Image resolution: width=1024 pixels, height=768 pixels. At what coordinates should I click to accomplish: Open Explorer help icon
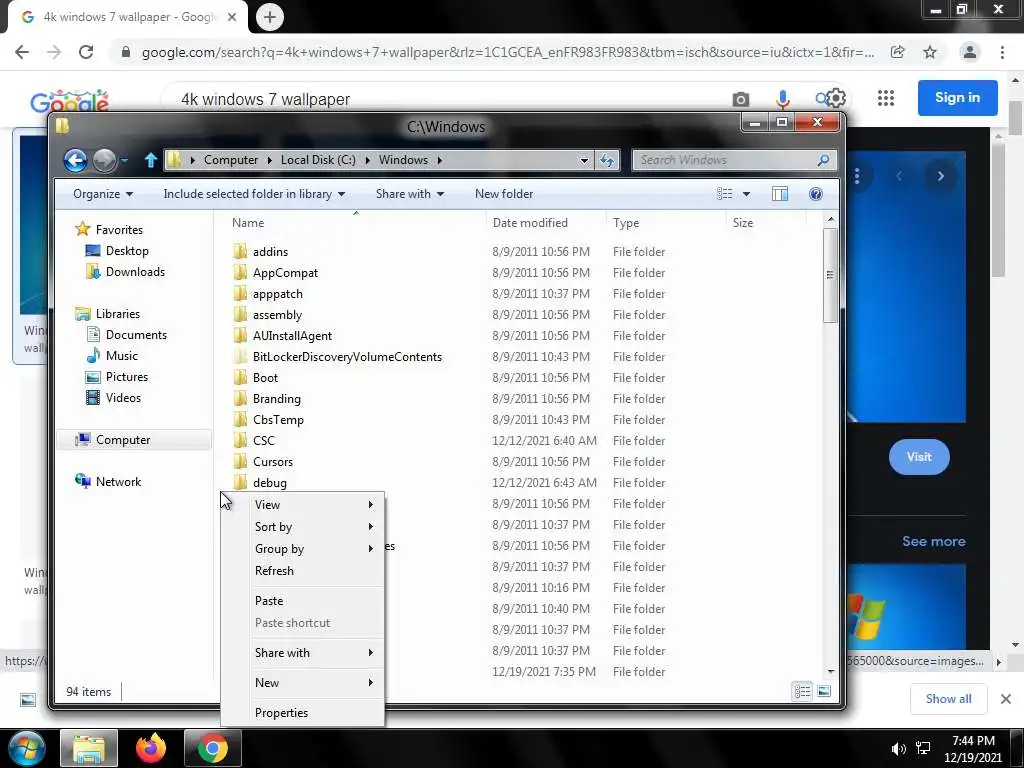816,194
